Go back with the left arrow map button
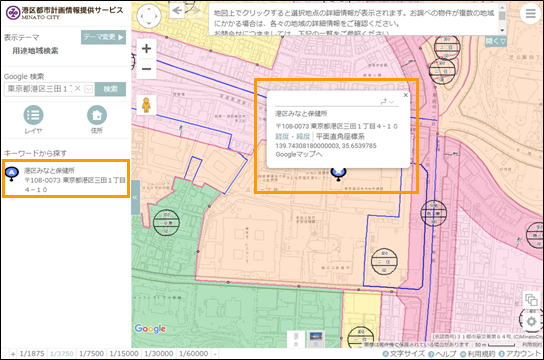This screenshot has width=544, height=360. 178,10
